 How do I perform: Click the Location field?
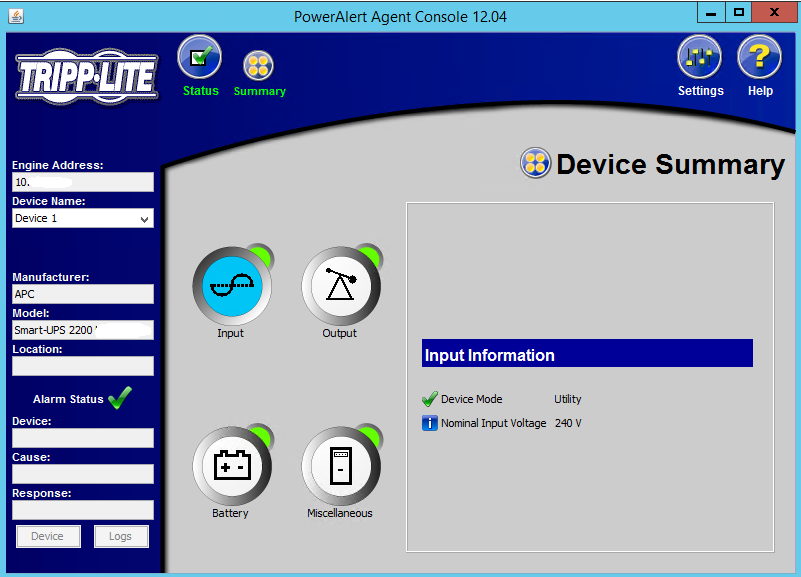83,366
